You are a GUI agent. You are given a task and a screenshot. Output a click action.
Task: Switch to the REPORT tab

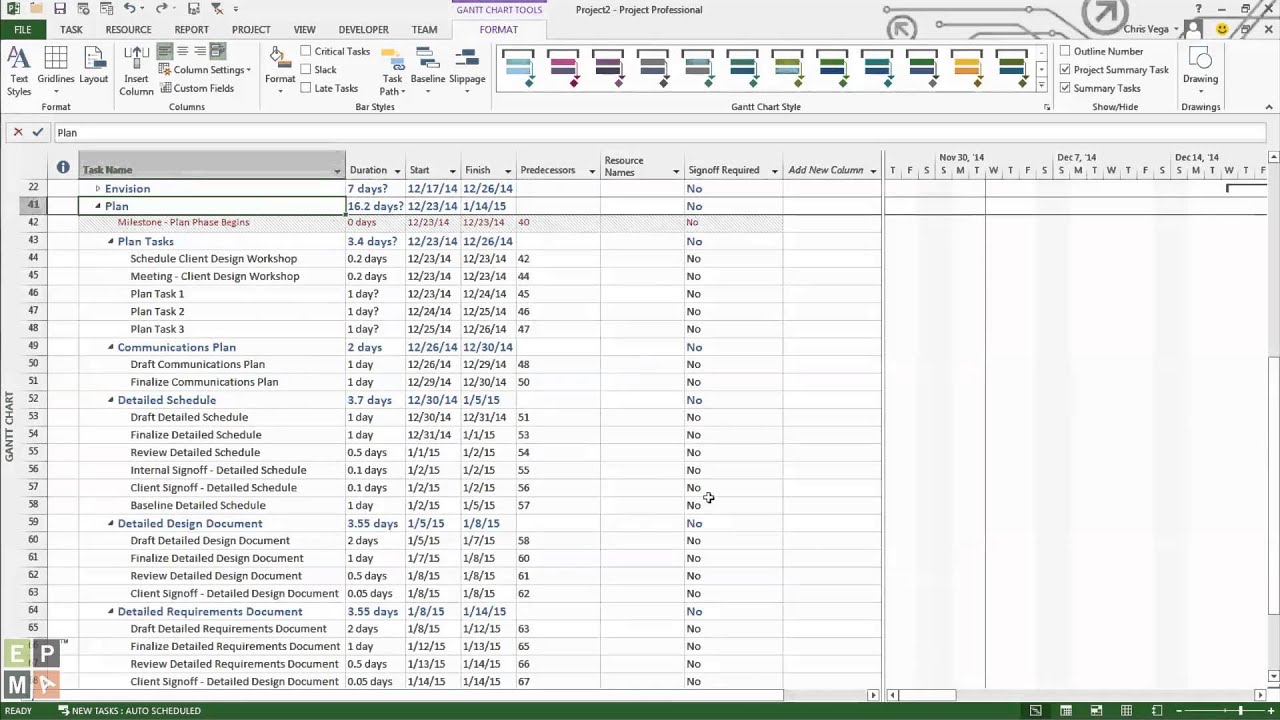point(191,30)
